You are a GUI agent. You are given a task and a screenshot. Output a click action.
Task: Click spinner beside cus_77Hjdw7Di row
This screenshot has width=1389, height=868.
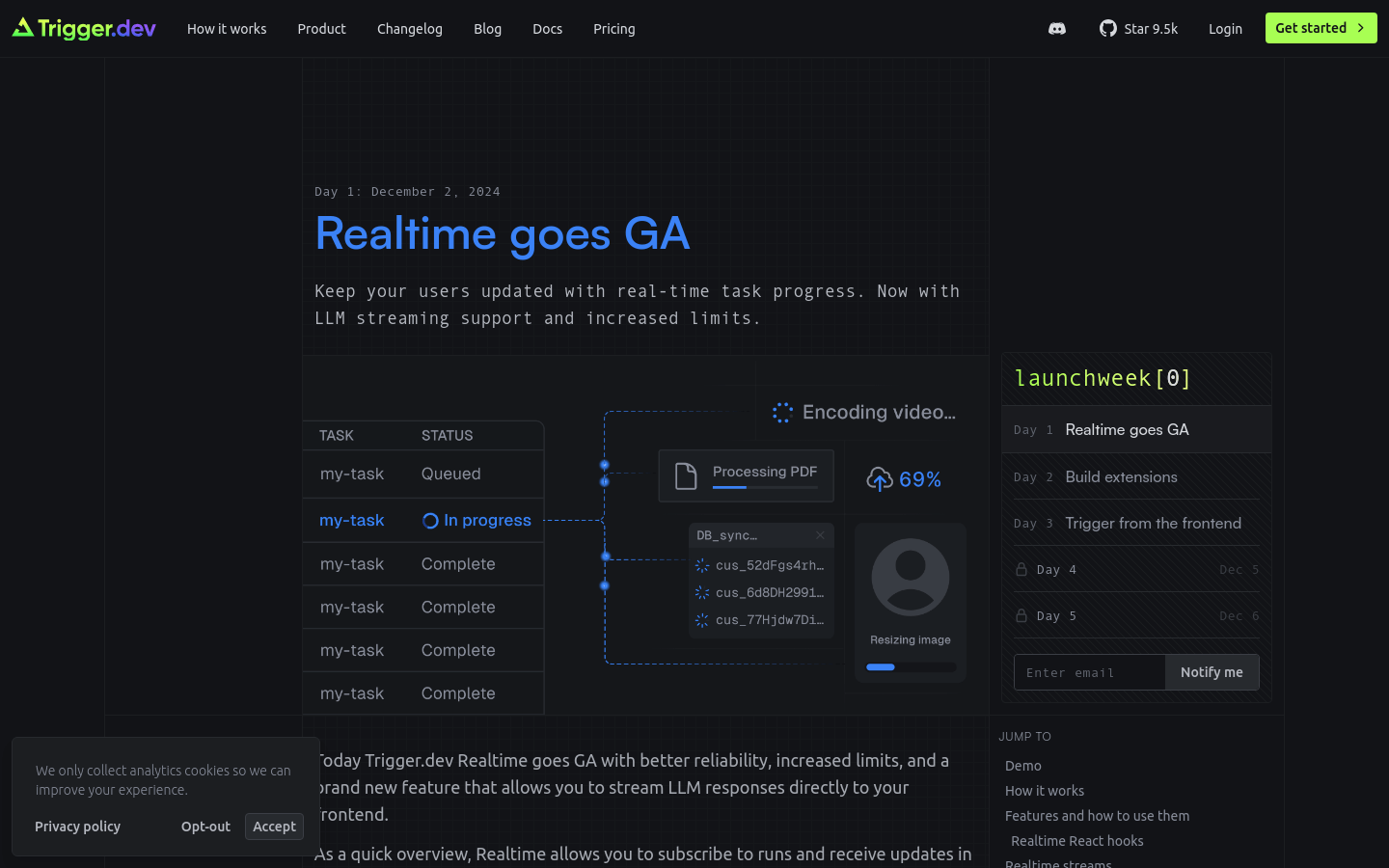(702, 620)
